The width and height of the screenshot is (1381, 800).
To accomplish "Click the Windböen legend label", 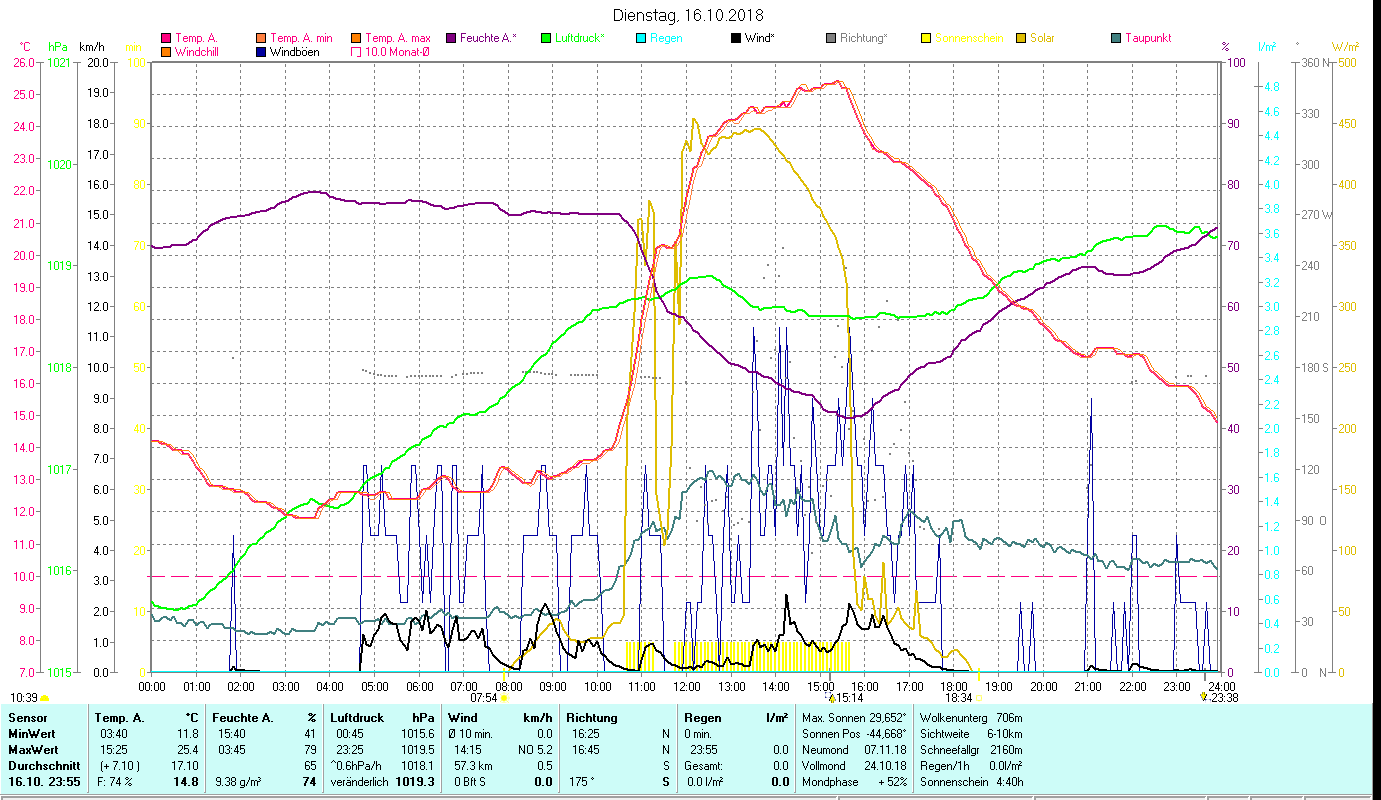I will pyautogui.click(x=295, y=51).
